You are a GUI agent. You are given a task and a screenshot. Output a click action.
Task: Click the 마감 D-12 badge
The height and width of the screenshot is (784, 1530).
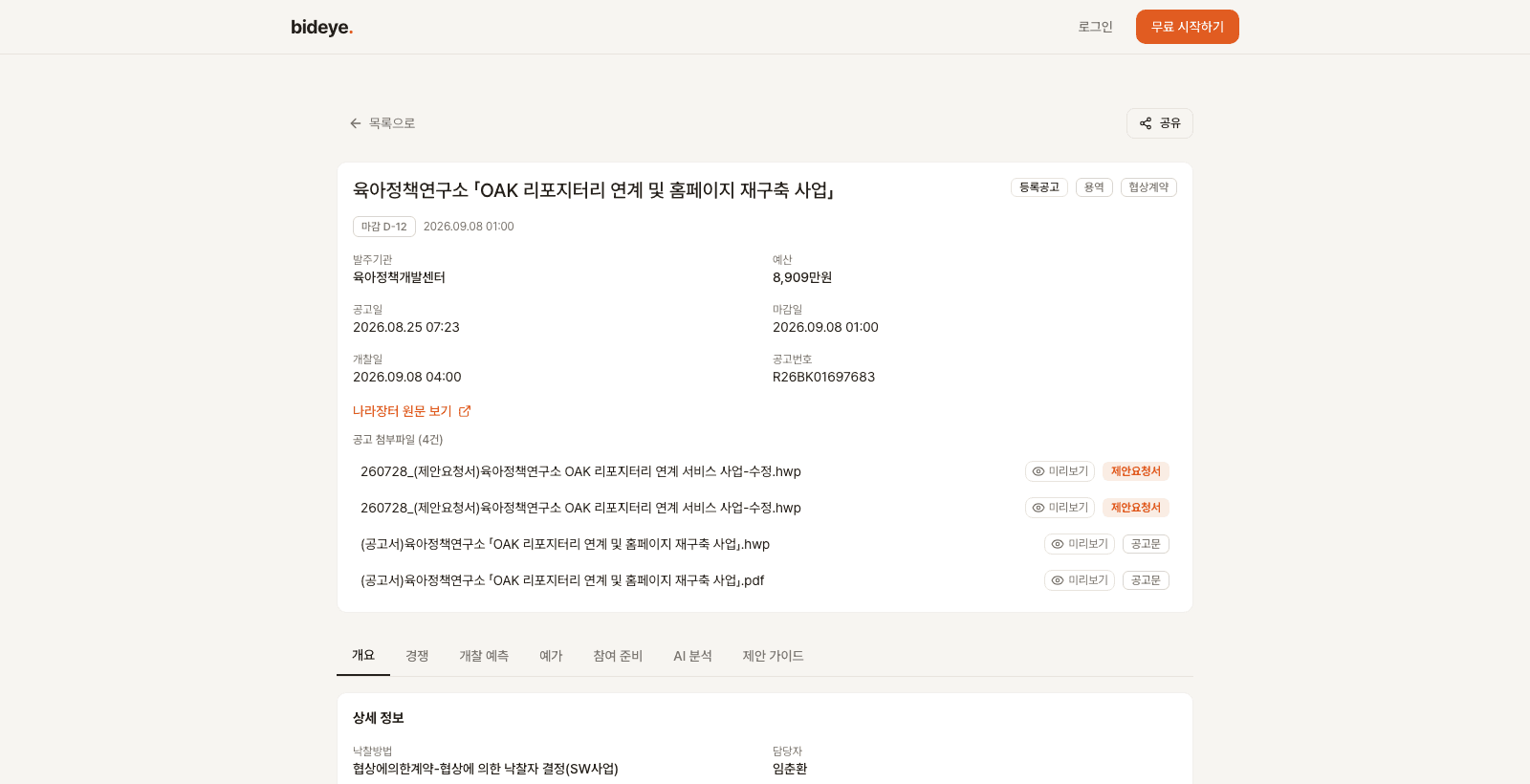(384, 227)
